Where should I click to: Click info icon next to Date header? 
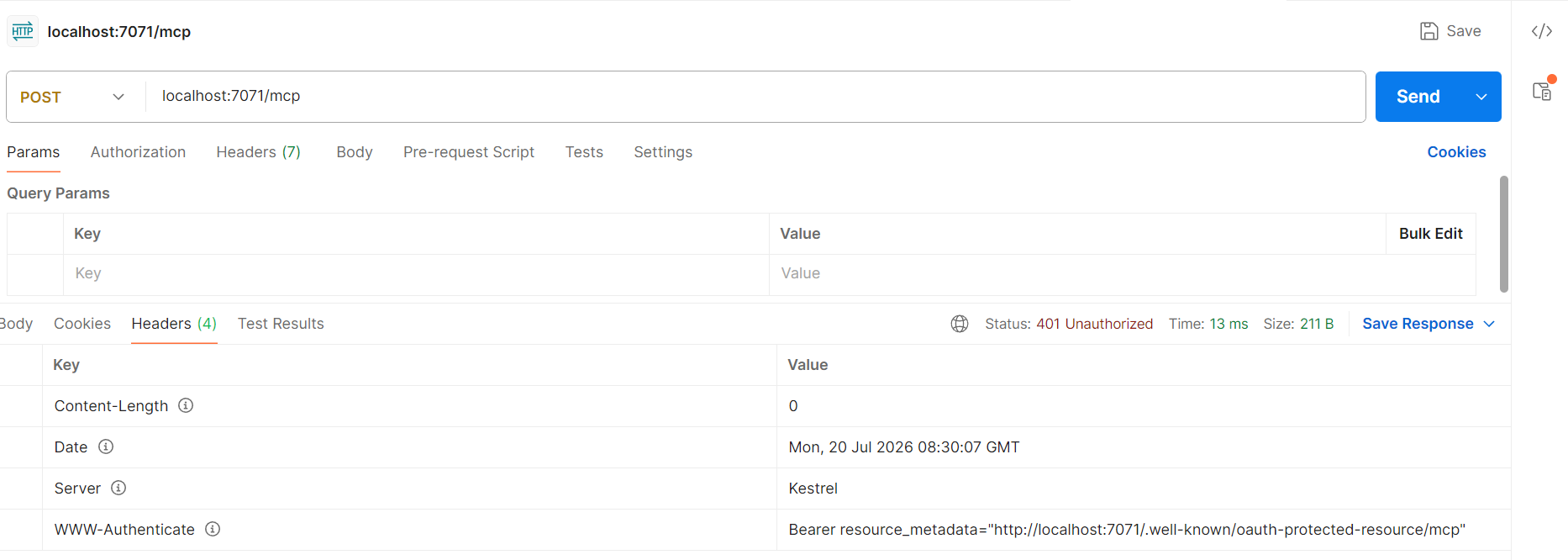[106, 446]
